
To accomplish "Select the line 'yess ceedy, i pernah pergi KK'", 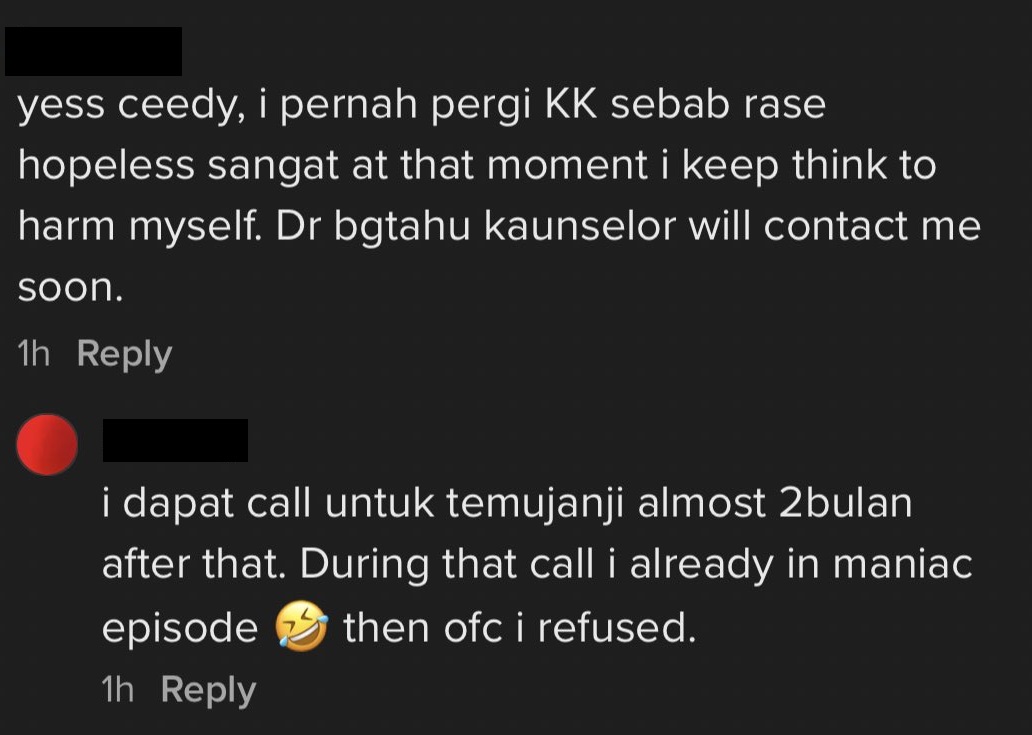I will pos(421,105).
